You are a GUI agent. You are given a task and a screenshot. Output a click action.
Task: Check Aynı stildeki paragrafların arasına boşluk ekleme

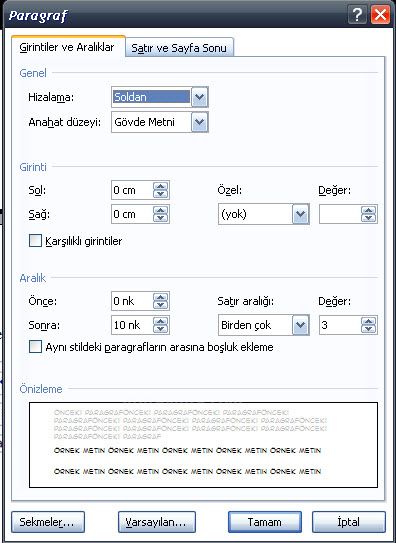pos(35,347)
